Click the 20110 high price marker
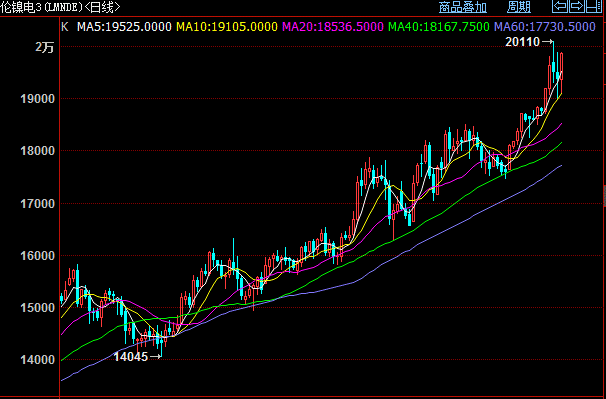 (x=522, y=42)
